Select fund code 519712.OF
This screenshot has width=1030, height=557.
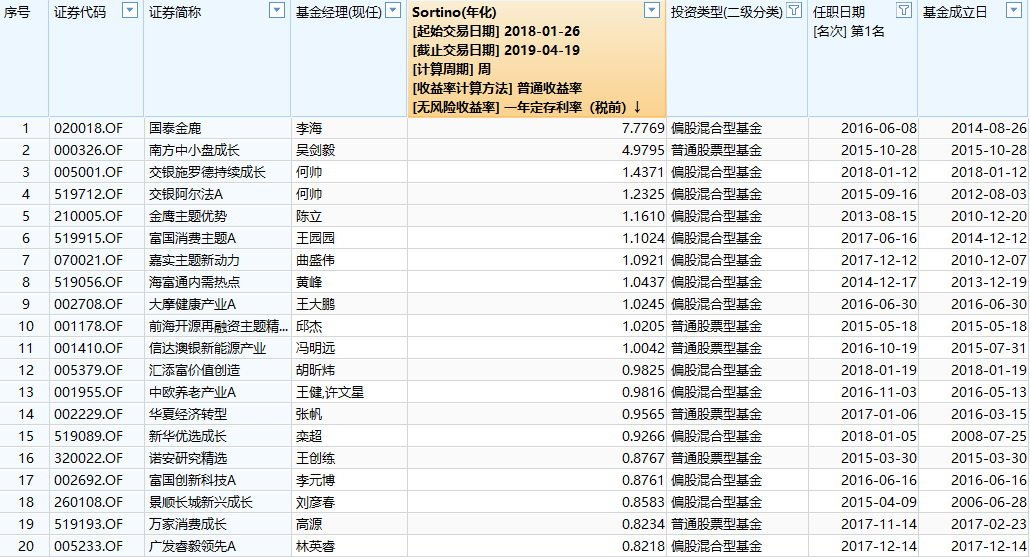tap(88, 194)
